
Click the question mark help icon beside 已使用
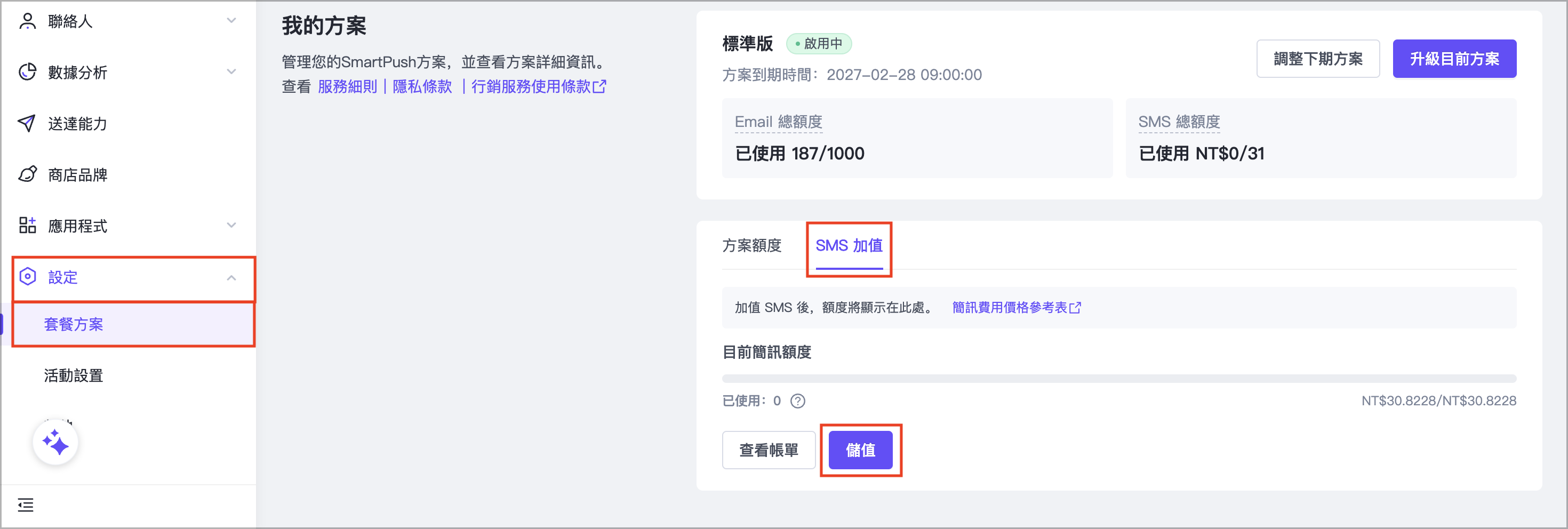798,400
